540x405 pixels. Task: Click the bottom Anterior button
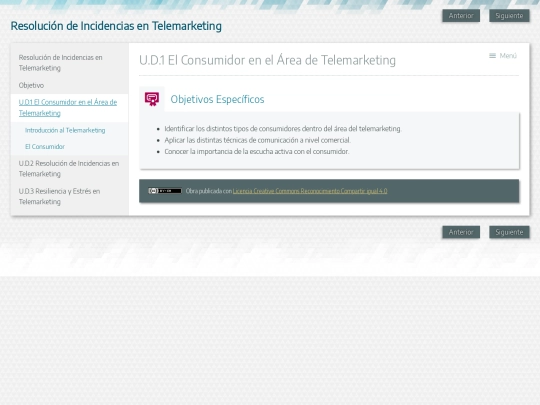(x=461, y=232)
